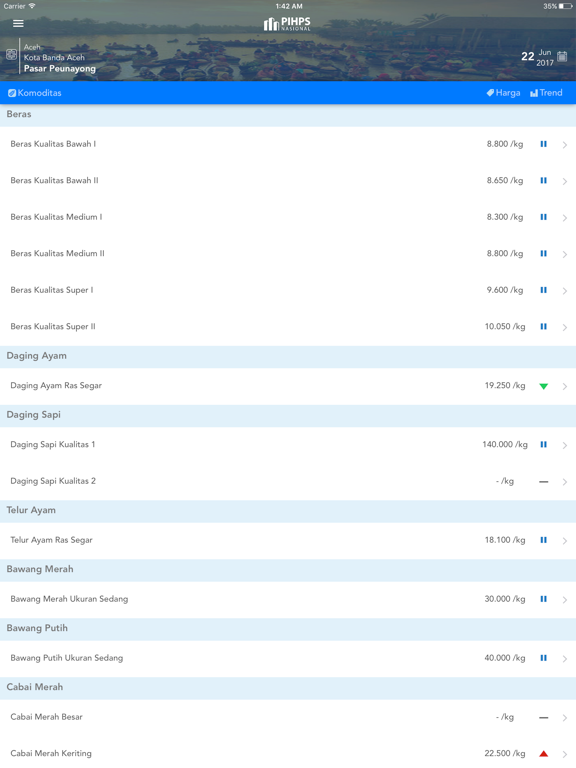Tap the 8.300 /kg price
Viewport: 576px width, 768px height.
pos(504,217)
